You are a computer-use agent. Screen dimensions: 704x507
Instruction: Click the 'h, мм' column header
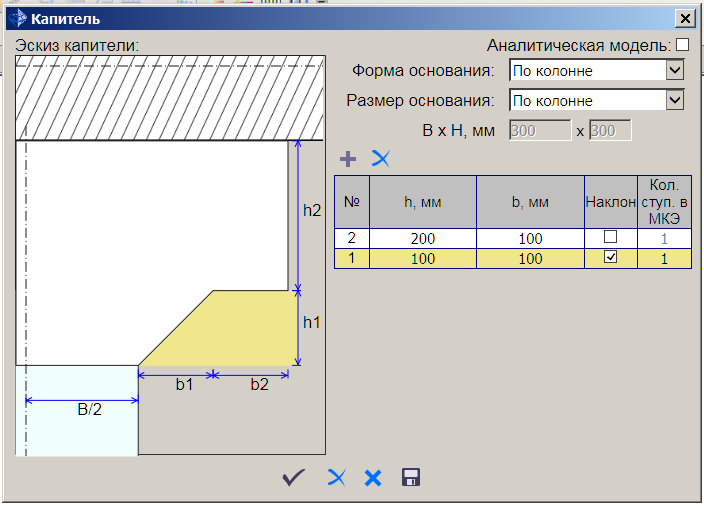[x=423, y=202]
